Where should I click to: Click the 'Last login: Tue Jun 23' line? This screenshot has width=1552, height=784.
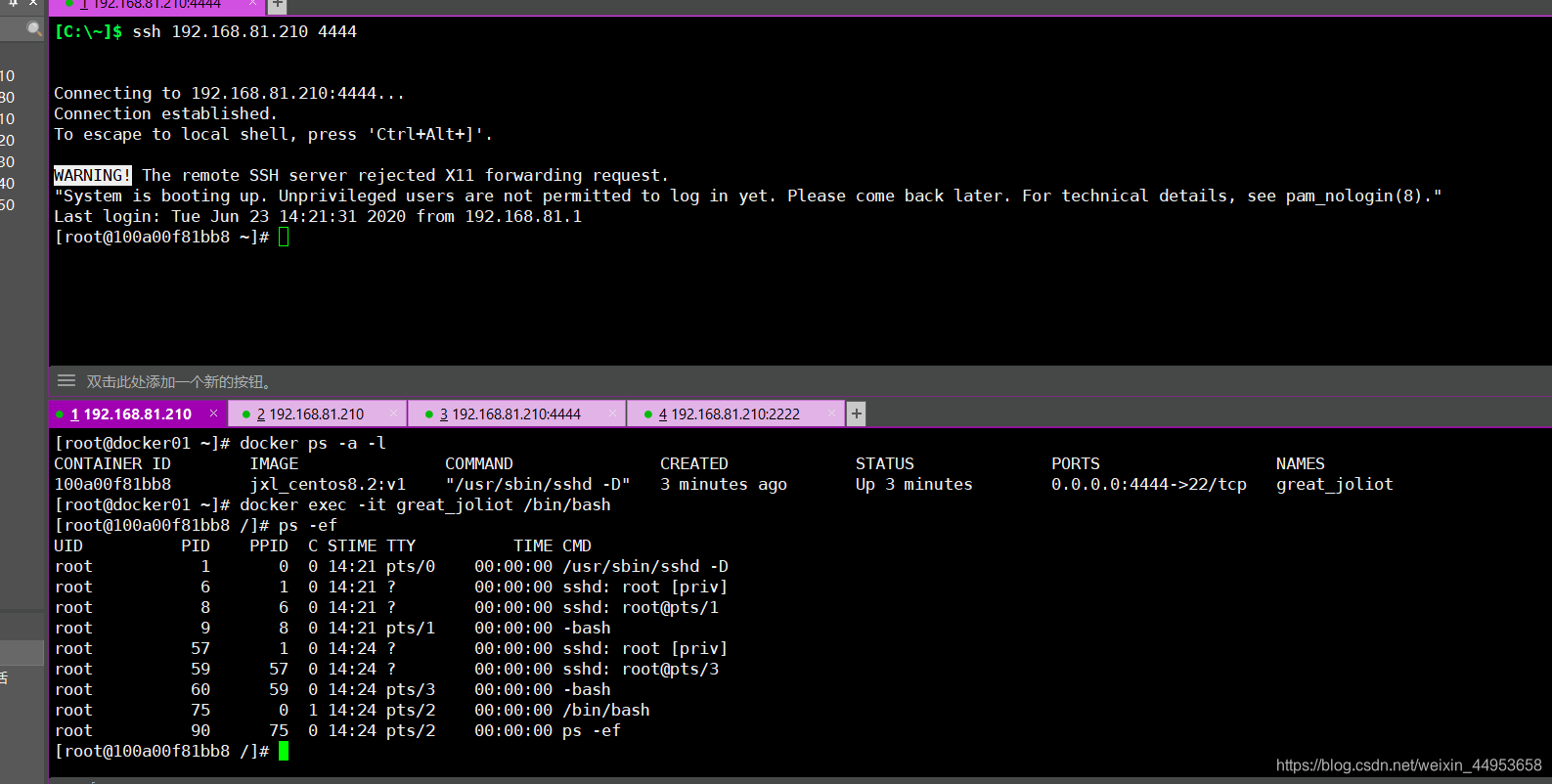pyautogui.click(x=318, y=216)
